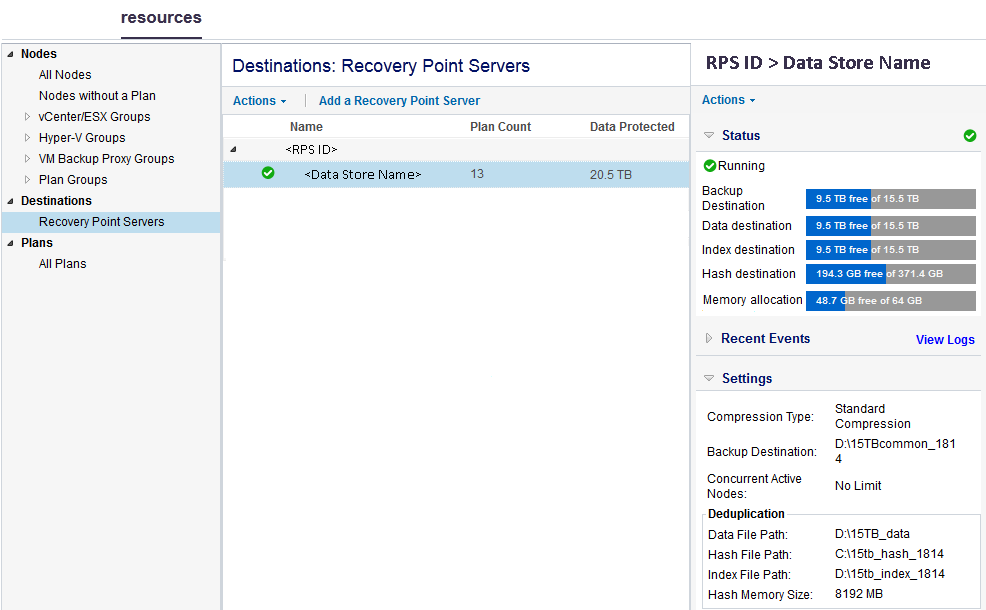Open Actions dropdown in Destinations panel
Screen dimensions: 986x610
coord(259,101)
